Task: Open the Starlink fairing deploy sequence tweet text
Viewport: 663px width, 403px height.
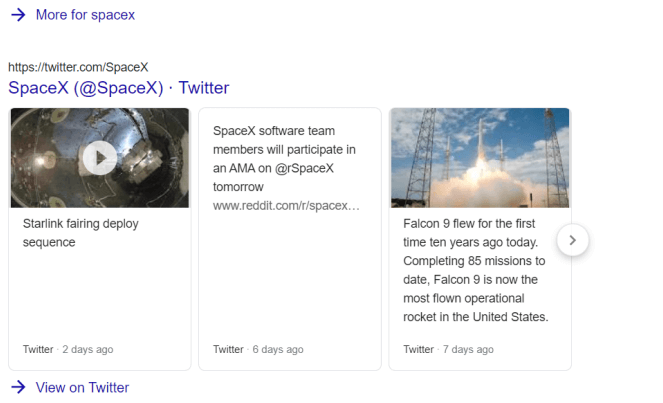Action: [80, 233]
